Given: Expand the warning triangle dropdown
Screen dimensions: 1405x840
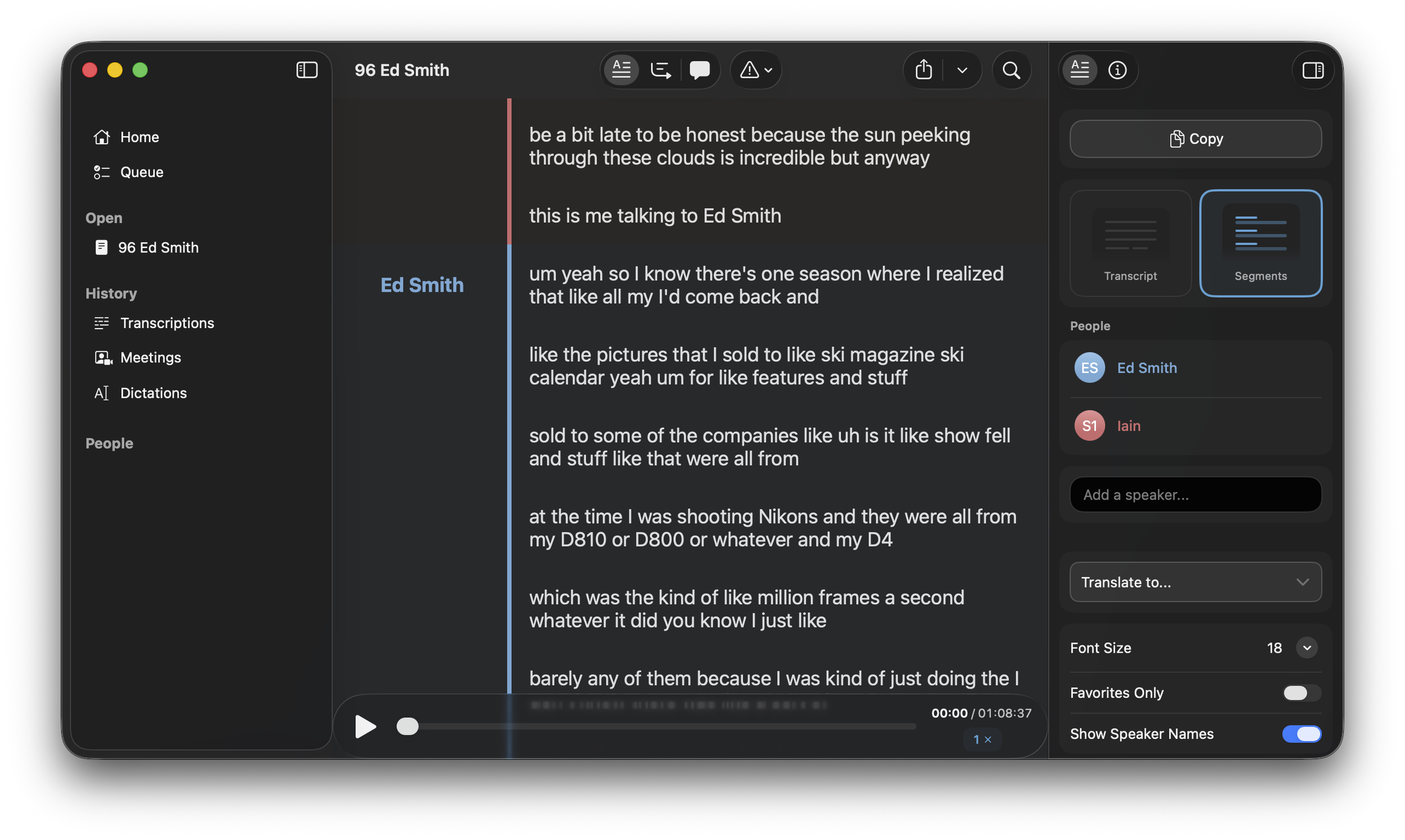Looking at the screenshot, I should coord(756,70).
